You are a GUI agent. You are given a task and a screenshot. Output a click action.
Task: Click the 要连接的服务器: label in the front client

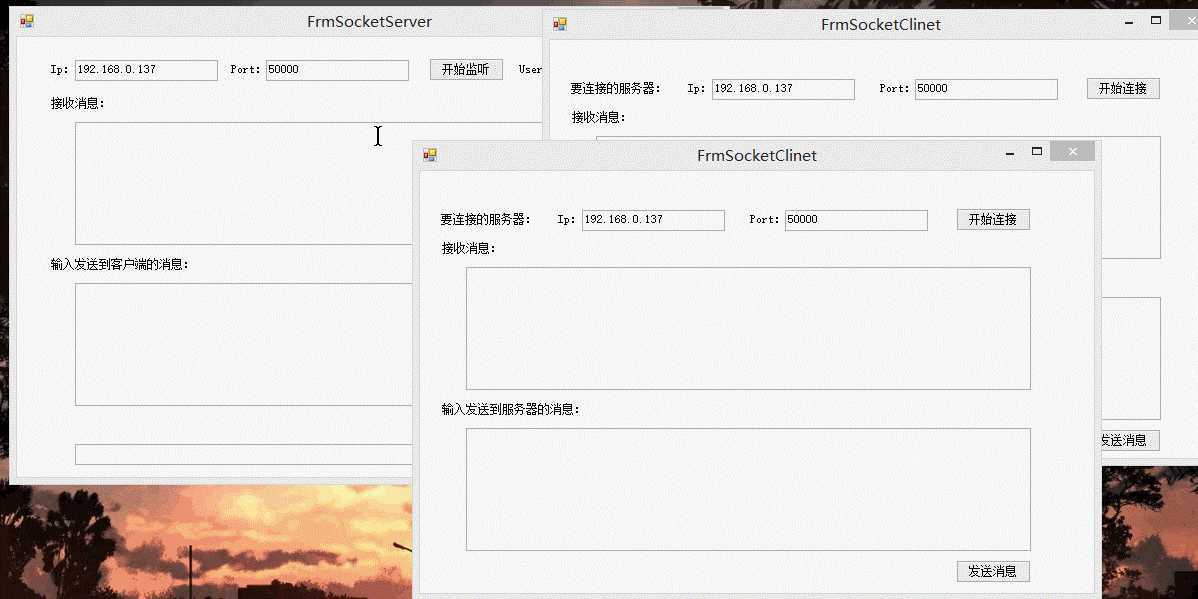point(485,219)
